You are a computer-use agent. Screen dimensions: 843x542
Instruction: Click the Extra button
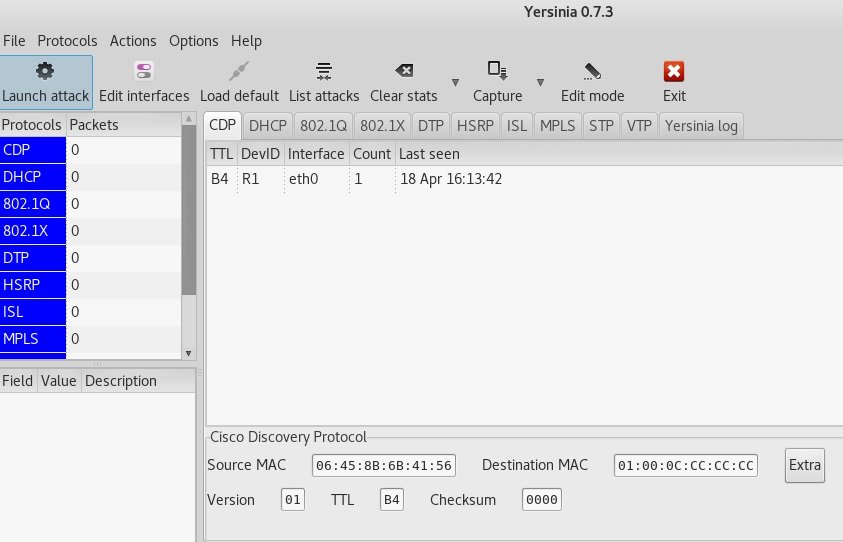(804, 465)
